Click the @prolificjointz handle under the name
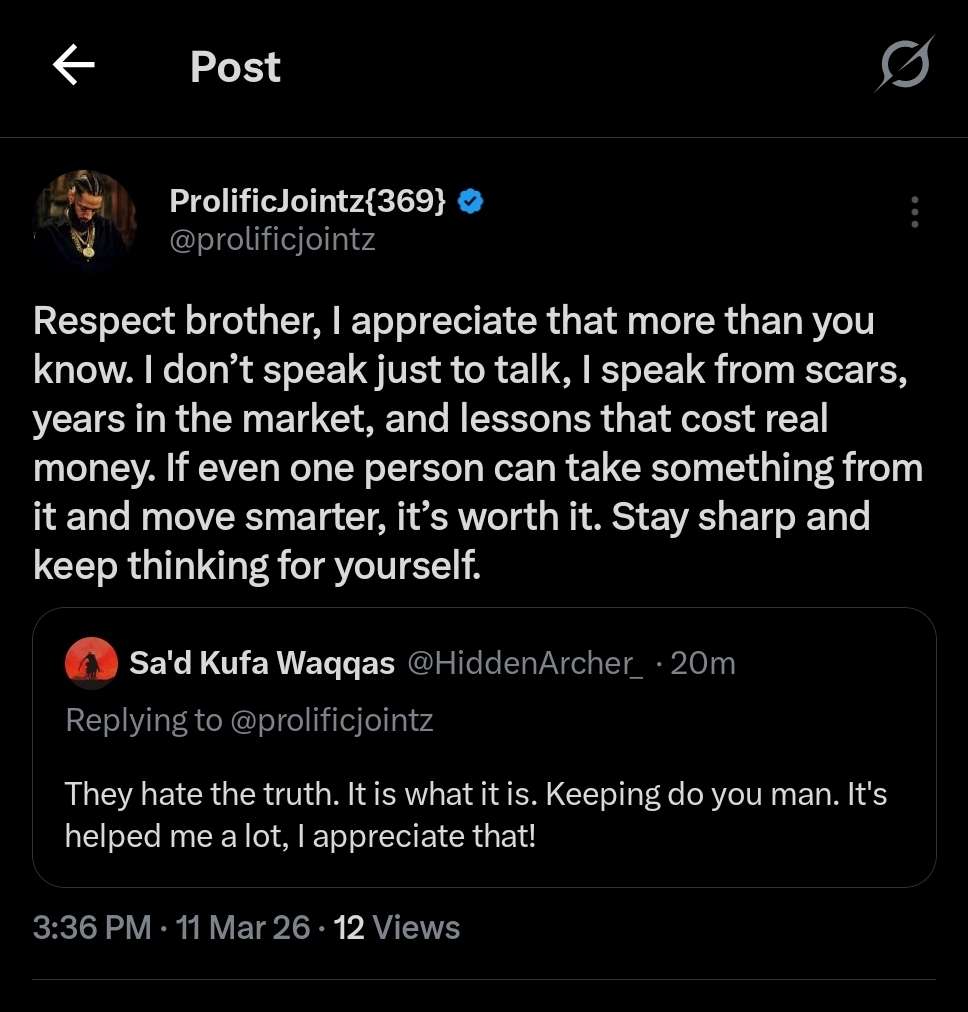Image resolution: width=968 pixels, height=1012 pixels. tap(272, 240)
